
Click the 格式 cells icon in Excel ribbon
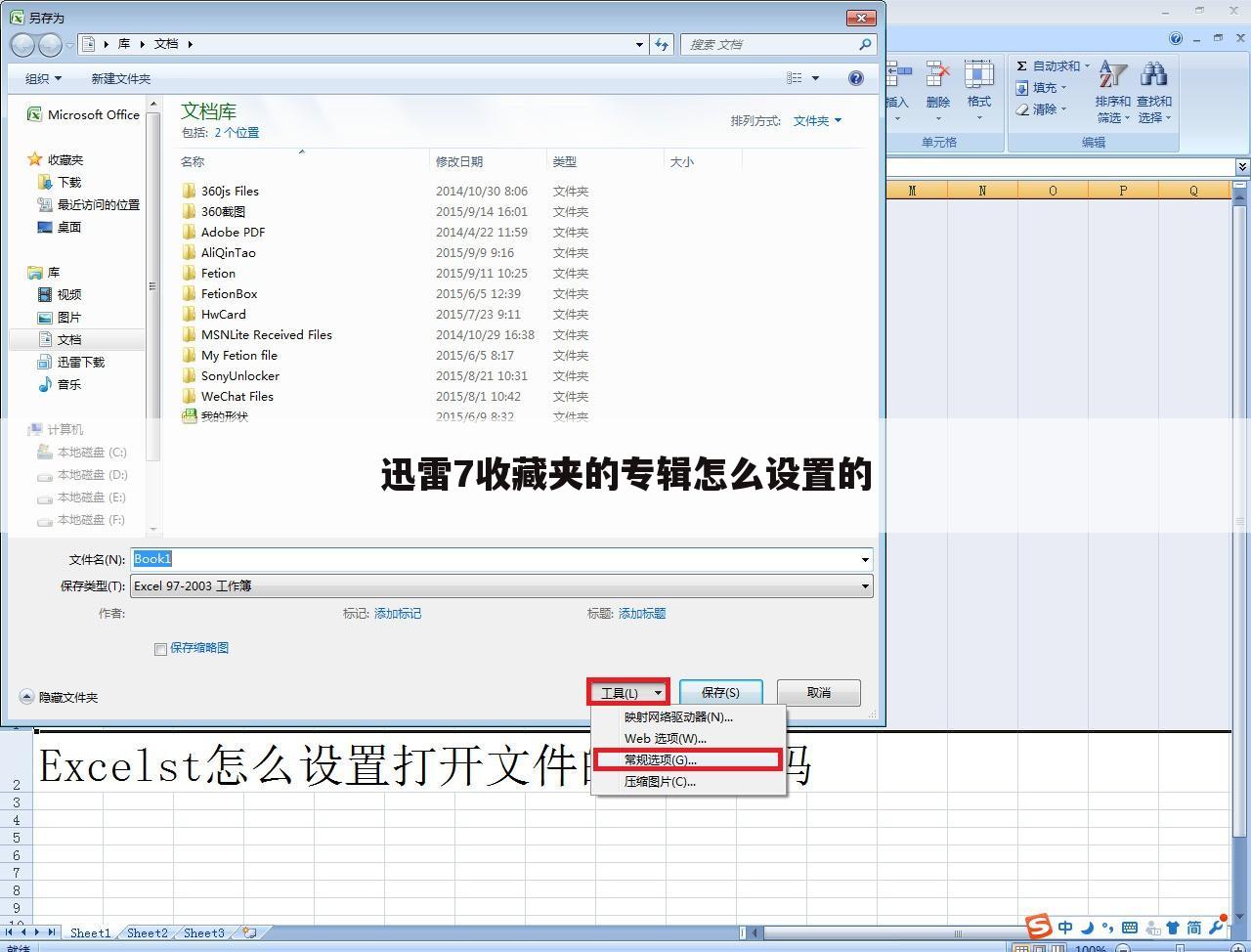point(979,74)
